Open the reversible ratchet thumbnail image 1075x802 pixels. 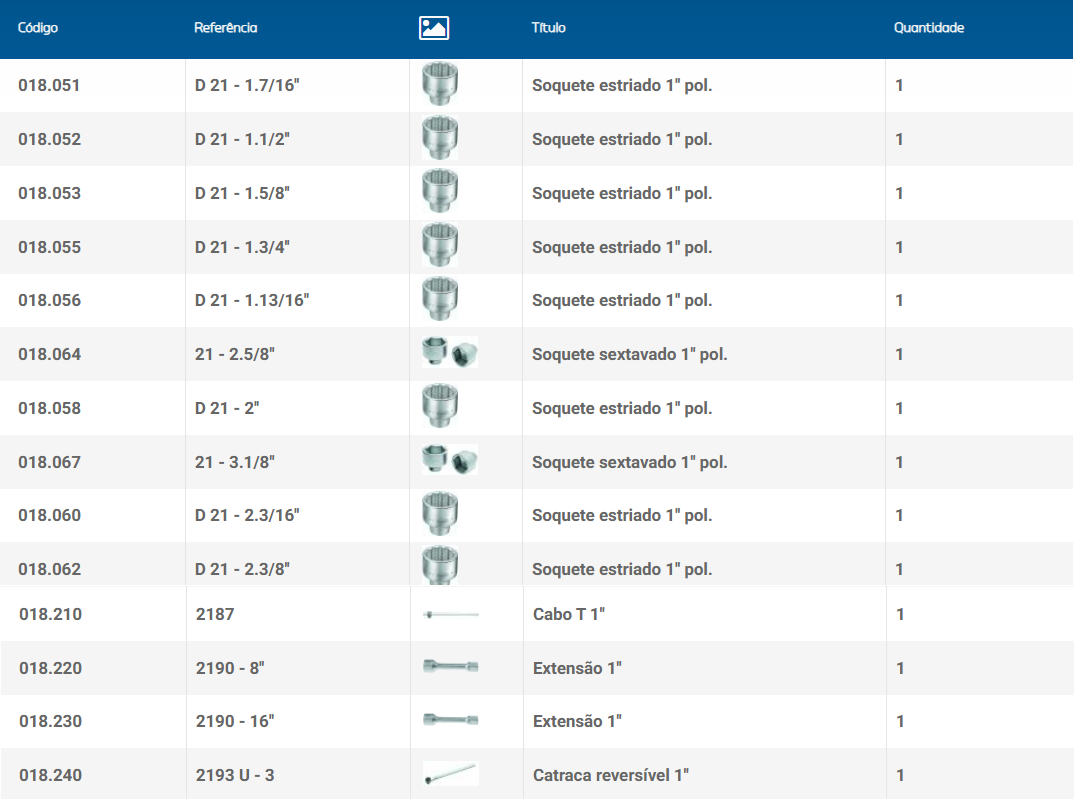tap(450, 774)
